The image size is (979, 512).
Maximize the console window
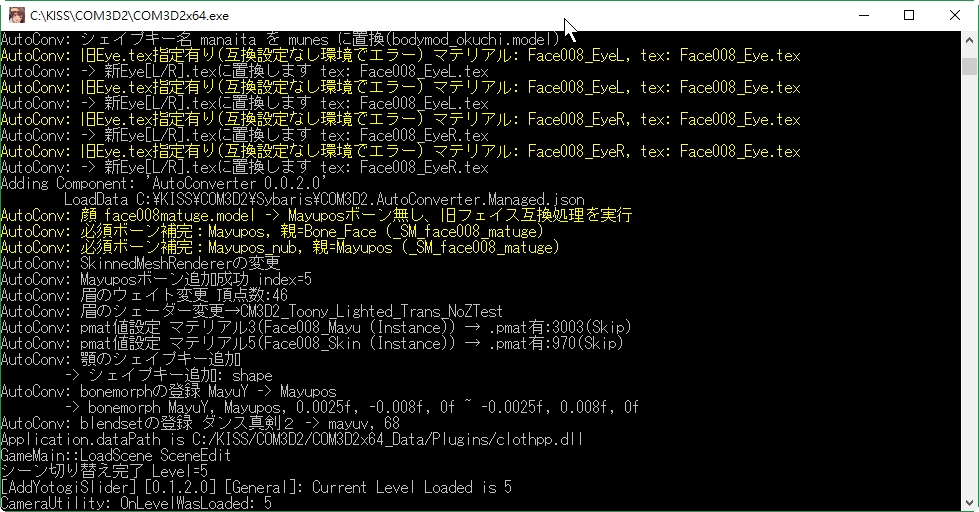point(909,15)
